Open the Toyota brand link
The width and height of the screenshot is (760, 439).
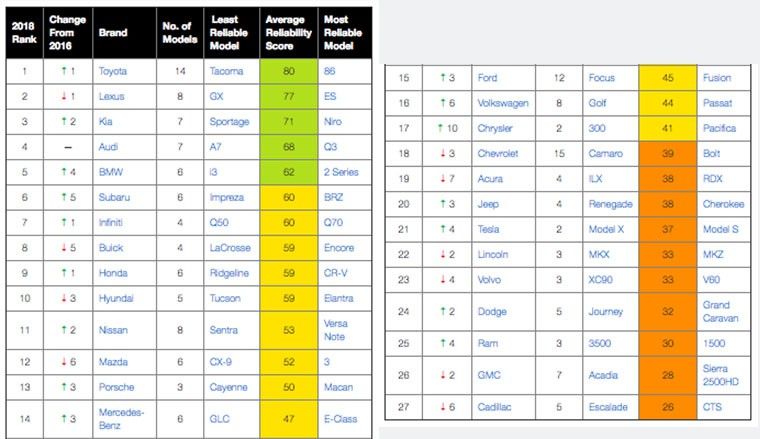[113, 71]
